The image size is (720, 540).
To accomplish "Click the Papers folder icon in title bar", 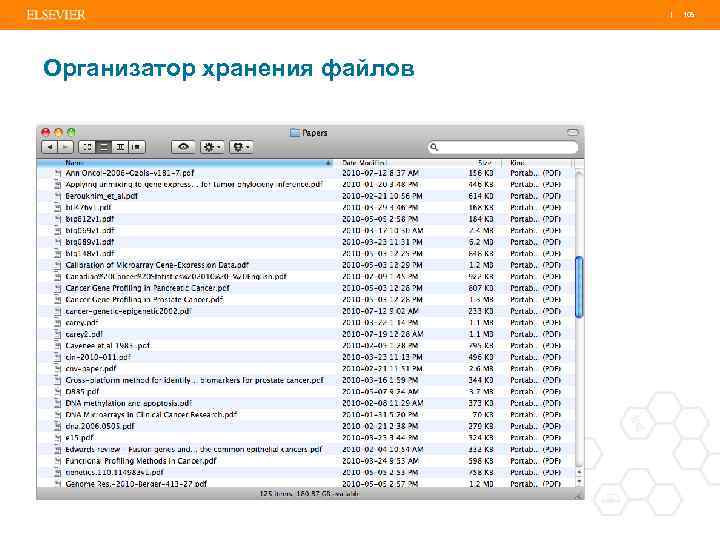I will tap(294, 133).
